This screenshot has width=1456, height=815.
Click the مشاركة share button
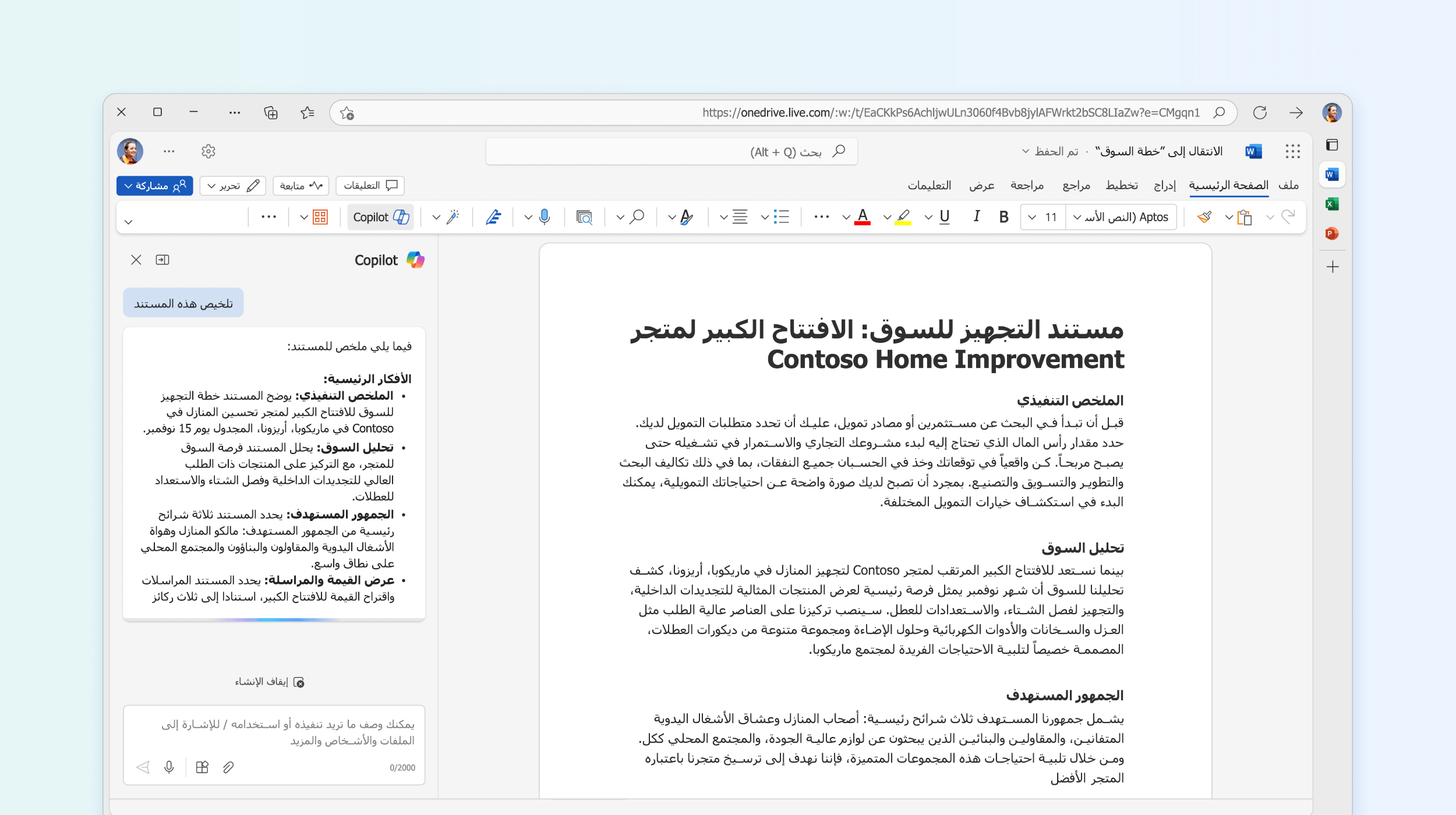click(155, 186)
